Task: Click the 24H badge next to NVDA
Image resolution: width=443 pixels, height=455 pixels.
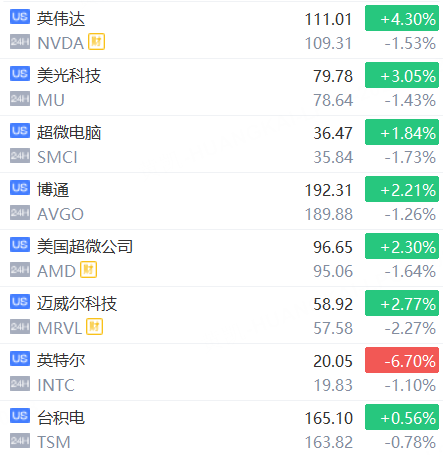Action: (x=20, y=42)
